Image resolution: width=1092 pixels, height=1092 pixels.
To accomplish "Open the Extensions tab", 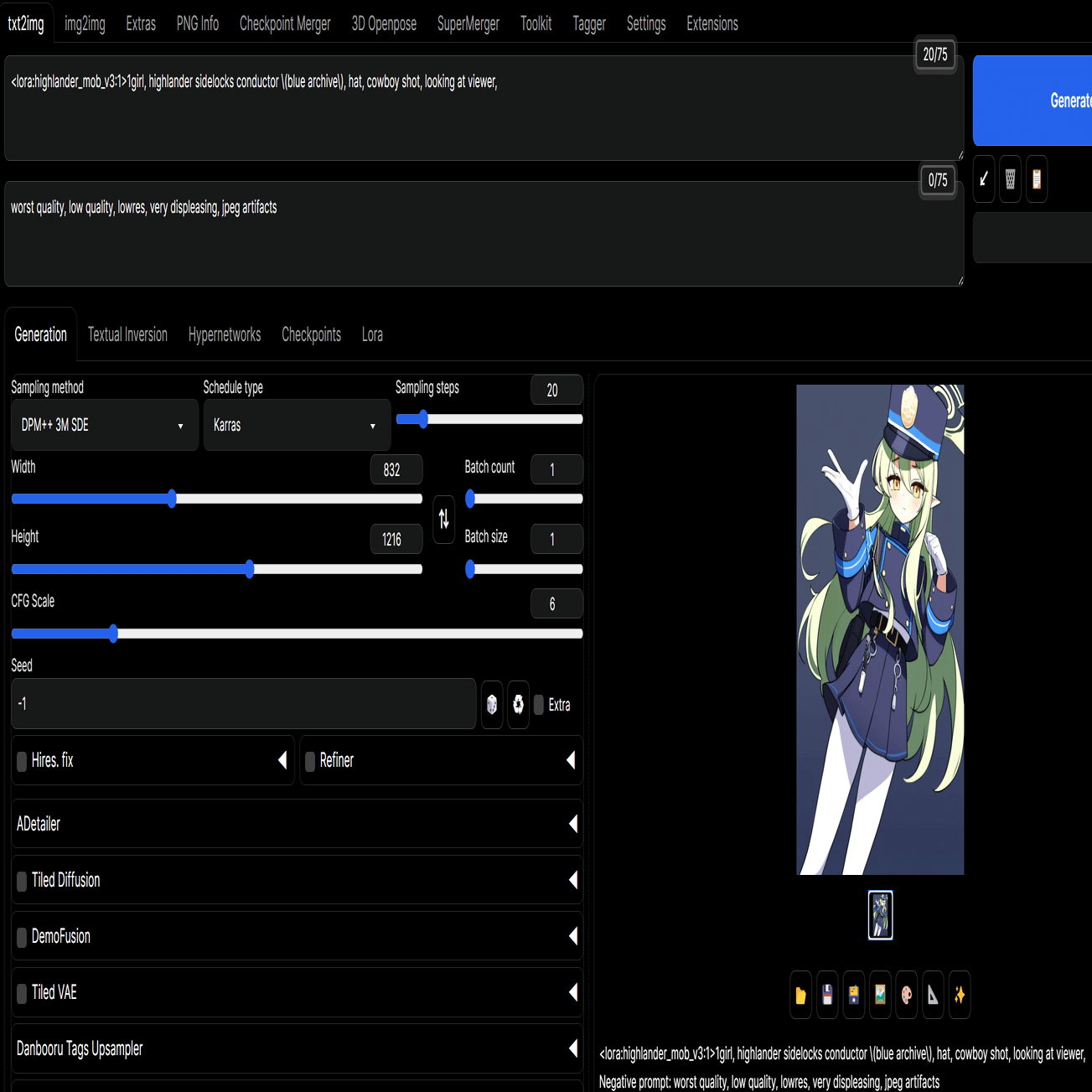I will [x=712, y=23].
